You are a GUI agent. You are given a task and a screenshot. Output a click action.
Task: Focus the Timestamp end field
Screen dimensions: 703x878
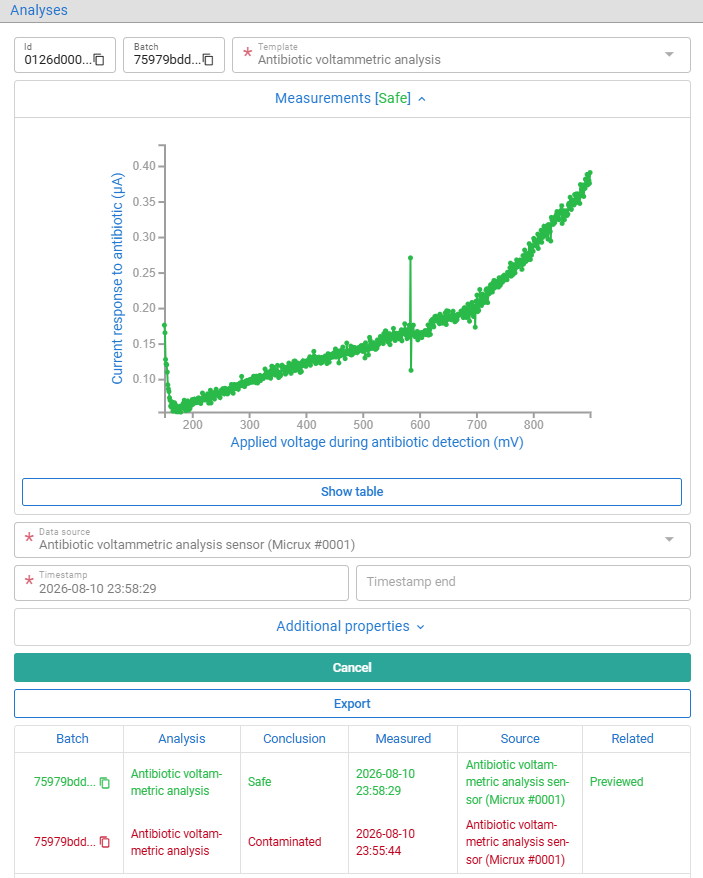coord(523,583)
